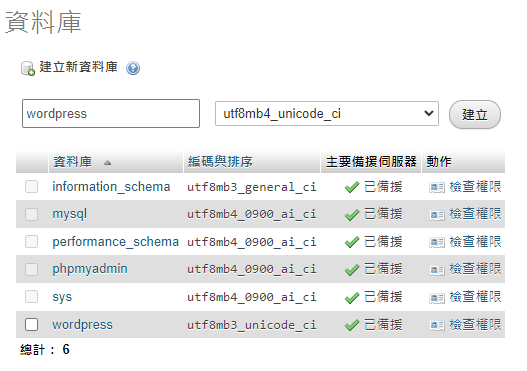Click privileges icon for mysql row
Image resolution: width=527 pixels, height=371 pixels.
[x=437, y=215]
